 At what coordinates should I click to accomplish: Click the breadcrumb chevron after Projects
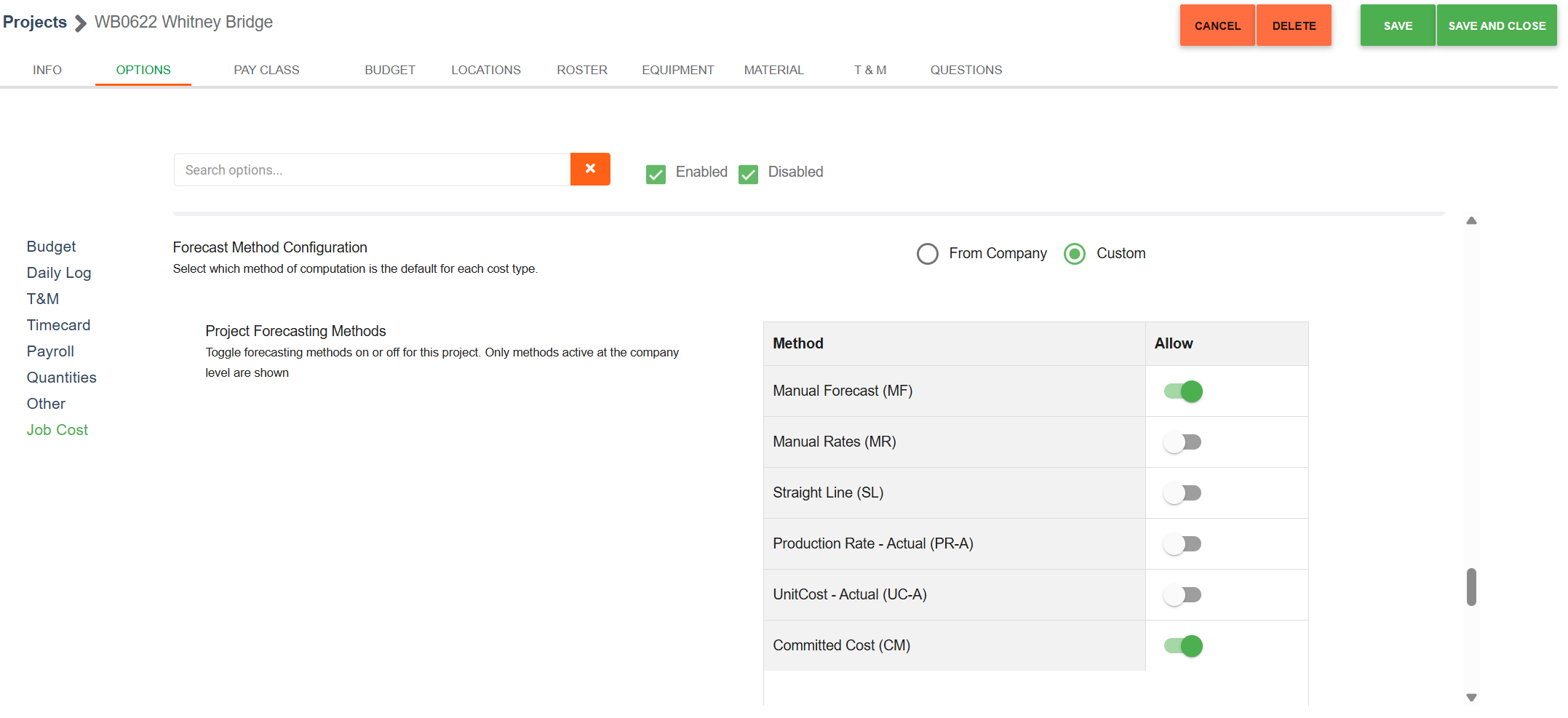81,23
